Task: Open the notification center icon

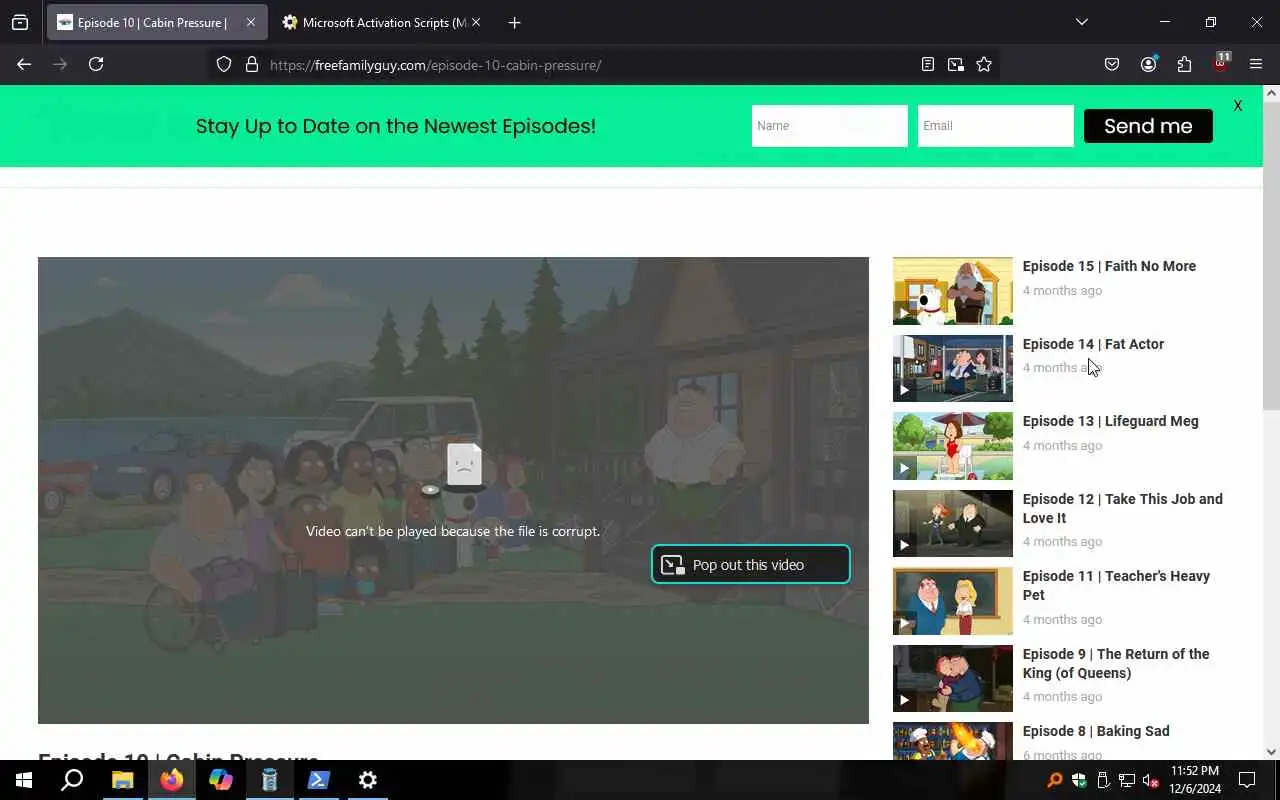Action: 1247,780
